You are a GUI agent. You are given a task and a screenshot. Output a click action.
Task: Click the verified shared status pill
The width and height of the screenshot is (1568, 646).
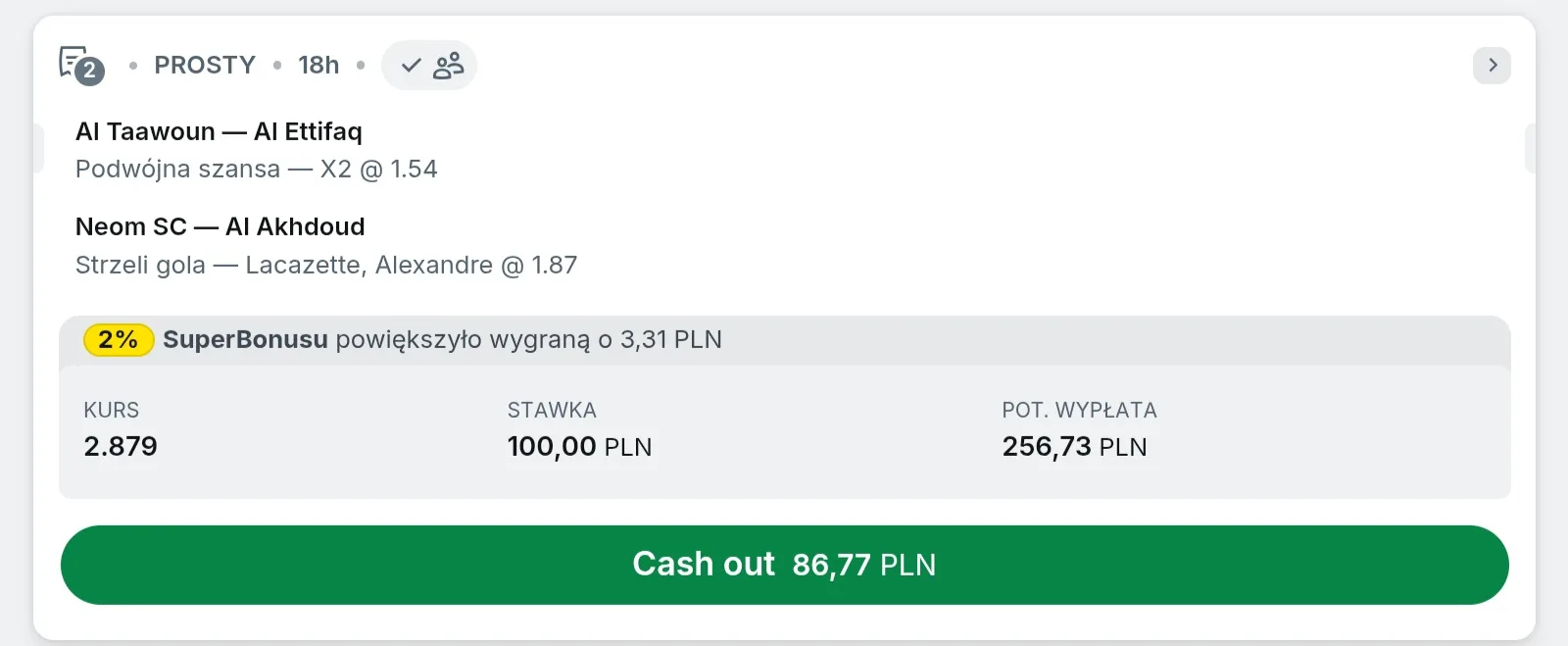[x=429, y=66]
